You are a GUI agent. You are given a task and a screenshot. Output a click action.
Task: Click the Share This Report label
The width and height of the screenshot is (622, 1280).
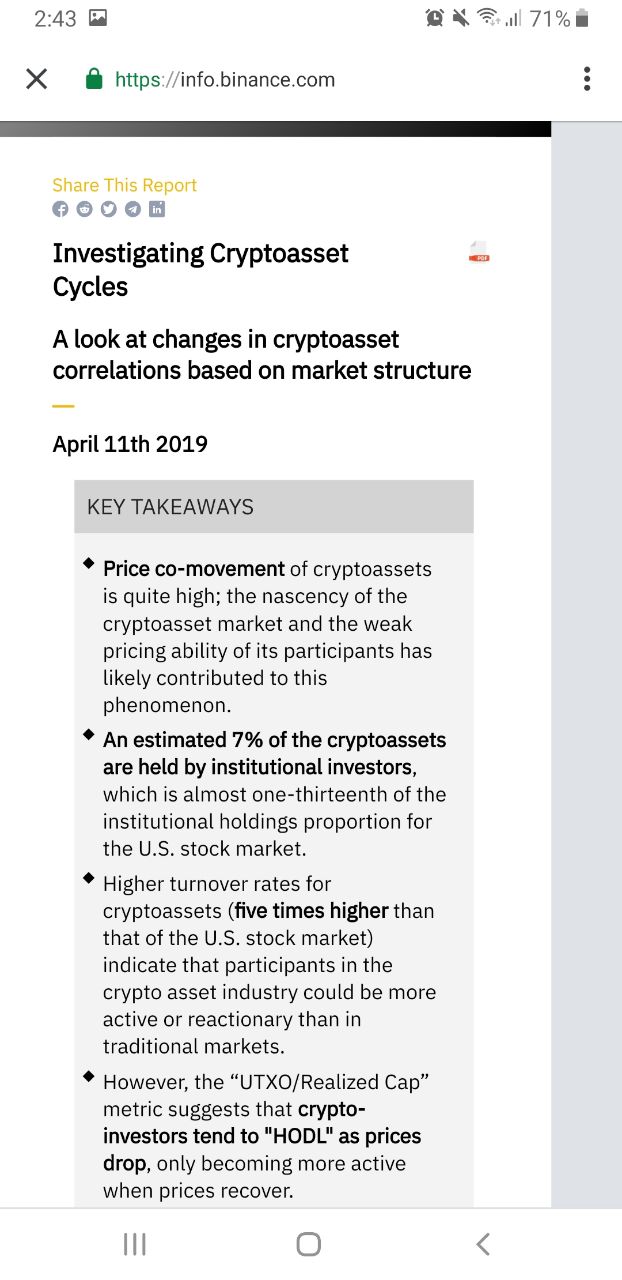124,185
